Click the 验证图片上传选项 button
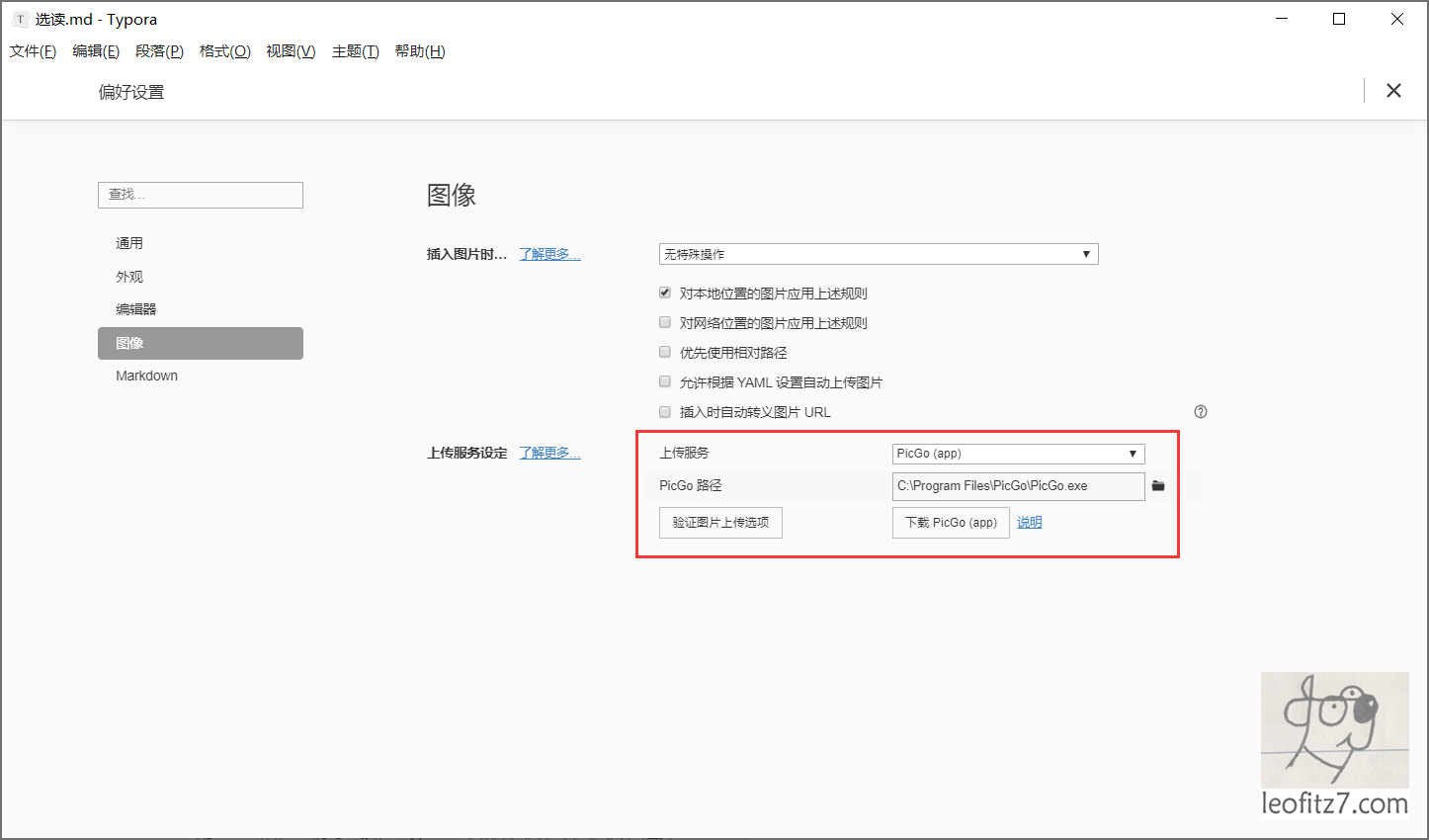 coord(720,522)
